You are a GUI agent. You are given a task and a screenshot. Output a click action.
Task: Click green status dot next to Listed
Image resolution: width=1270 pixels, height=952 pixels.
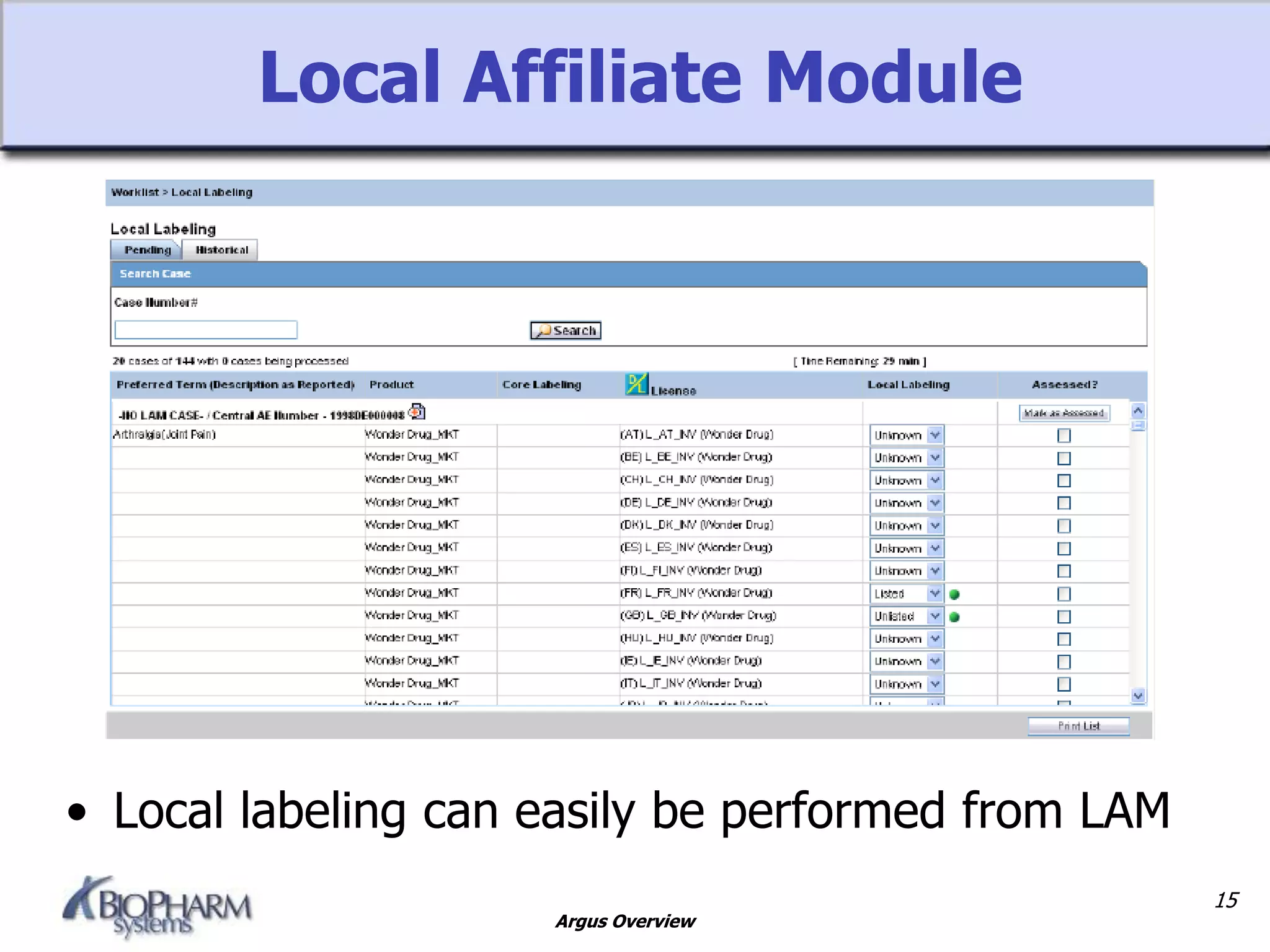(x=954, y=594)
